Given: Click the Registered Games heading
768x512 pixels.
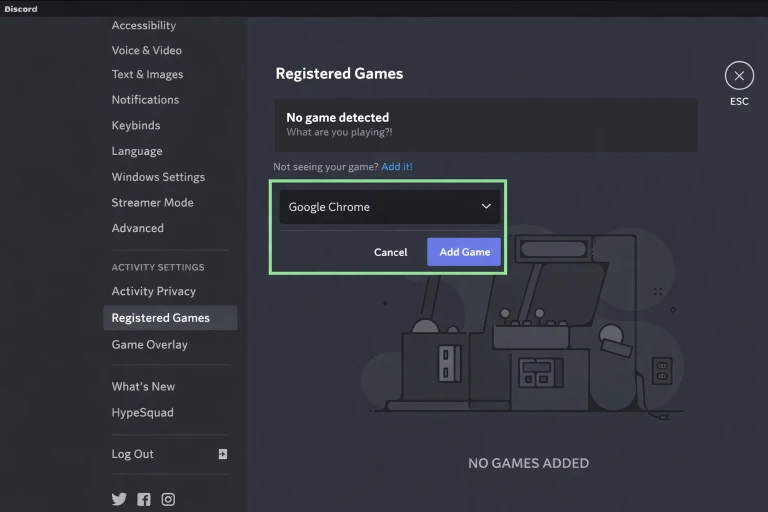Looking at the screenshot, I should click(x=339, y=73).
